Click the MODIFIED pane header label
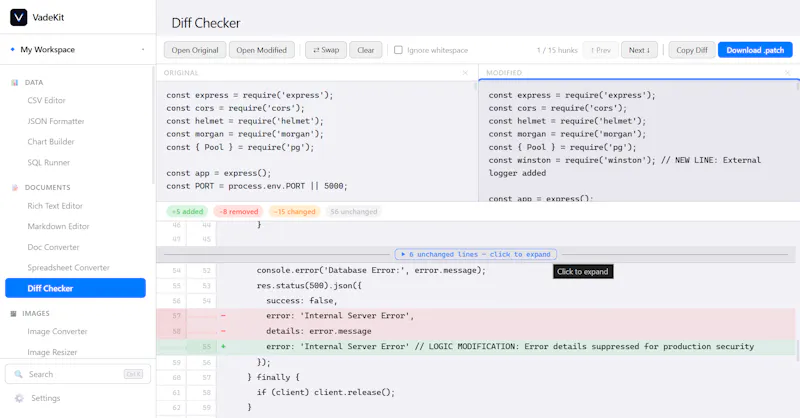 click(504, 73)
